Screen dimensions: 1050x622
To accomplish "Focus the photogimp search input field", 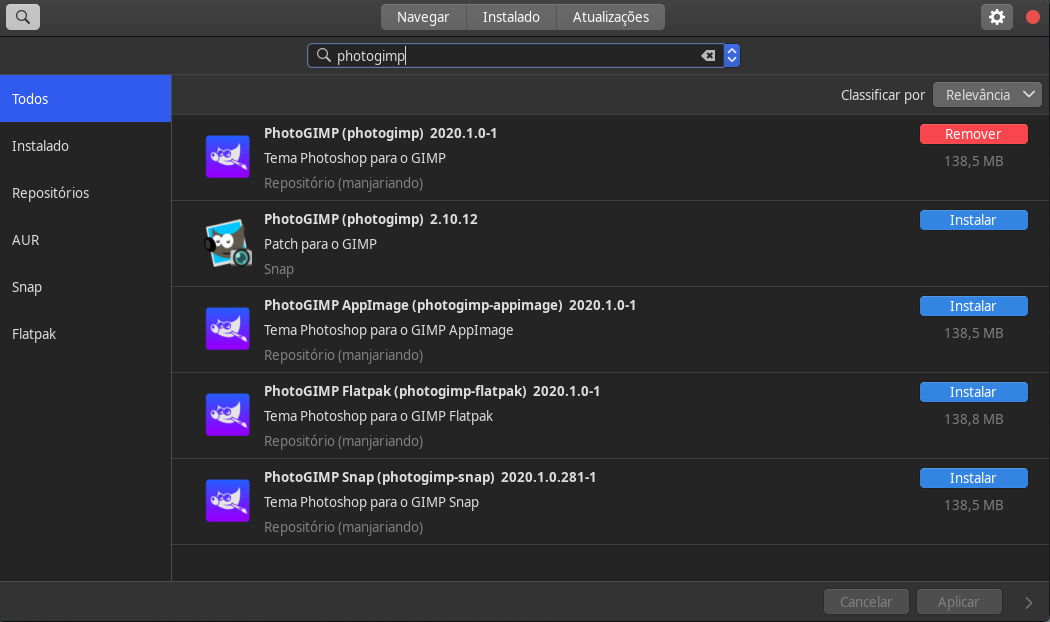I will point(516,56).
